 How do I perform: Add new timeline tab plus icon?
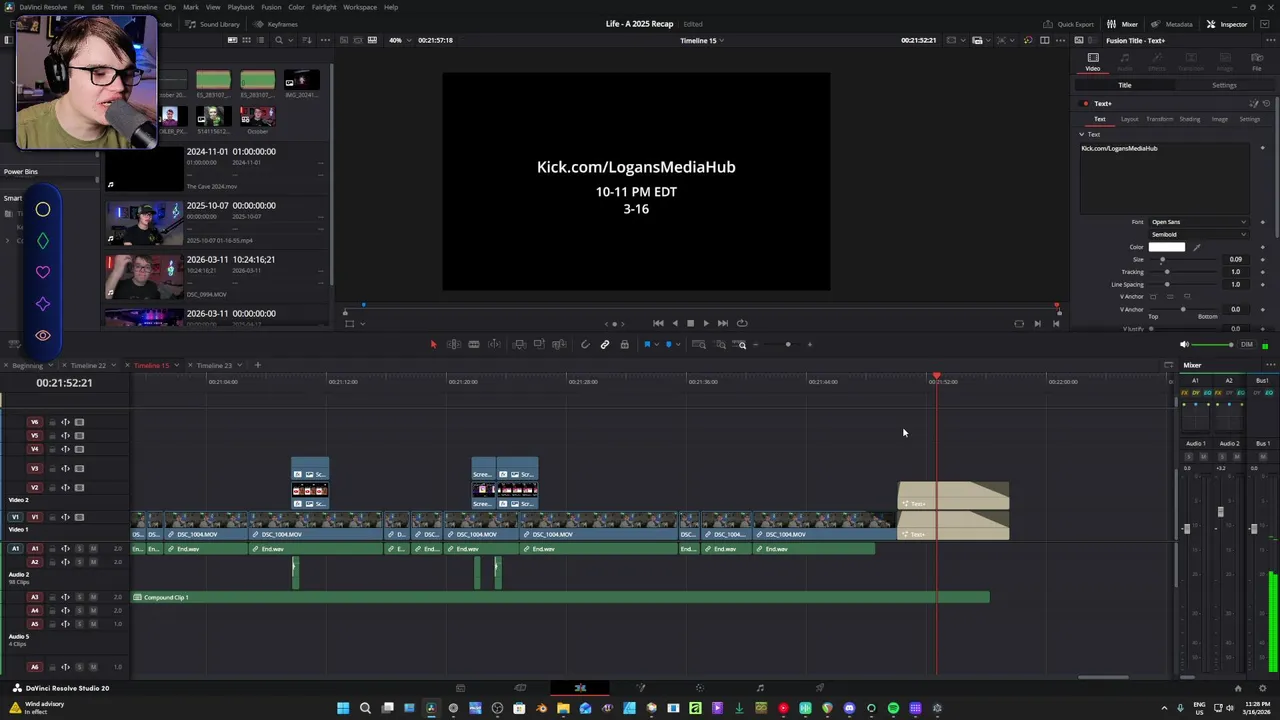coord(257,365)
